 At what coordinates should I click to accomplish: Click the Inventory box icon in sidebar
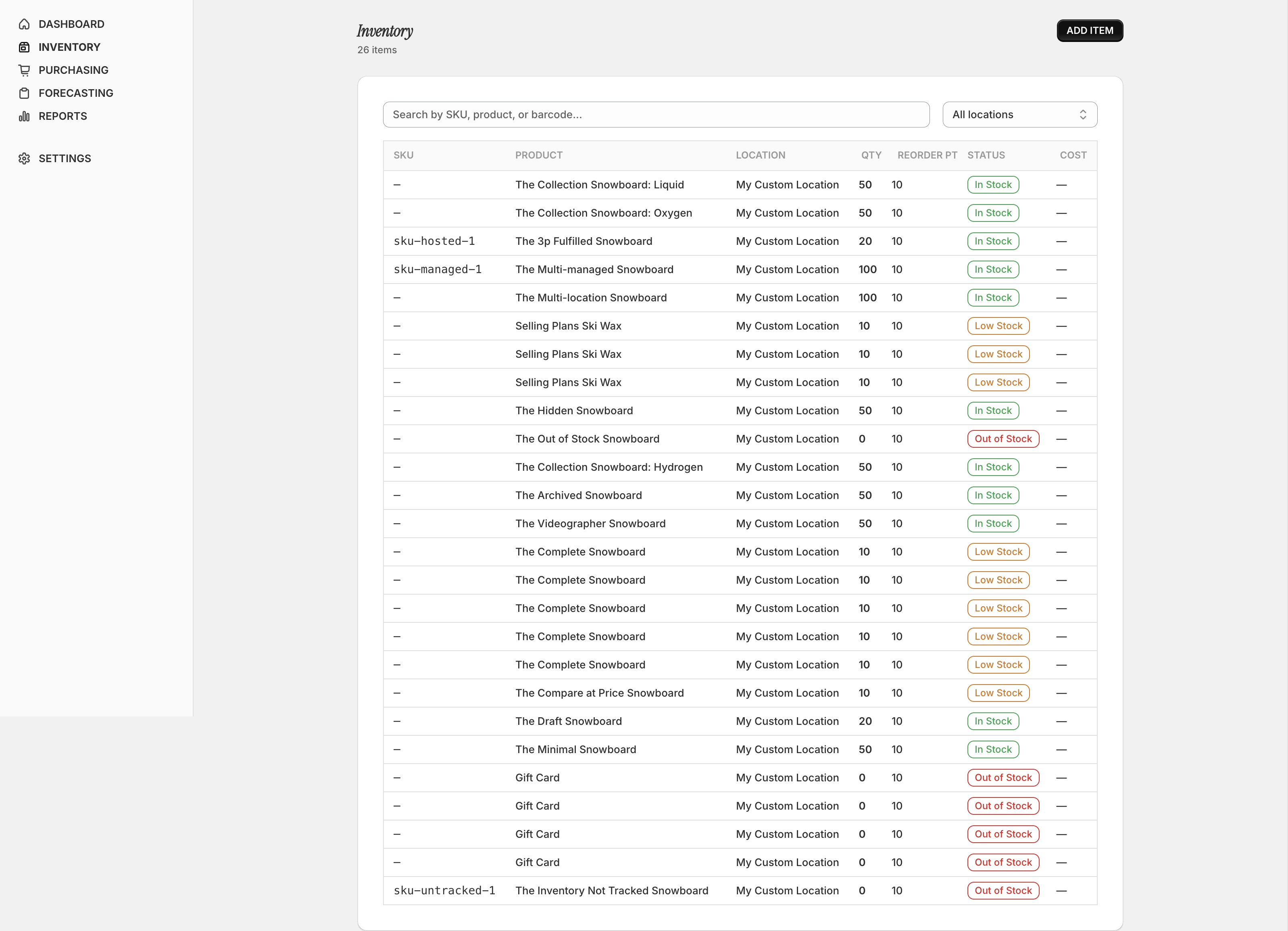(x=24, y=47)
